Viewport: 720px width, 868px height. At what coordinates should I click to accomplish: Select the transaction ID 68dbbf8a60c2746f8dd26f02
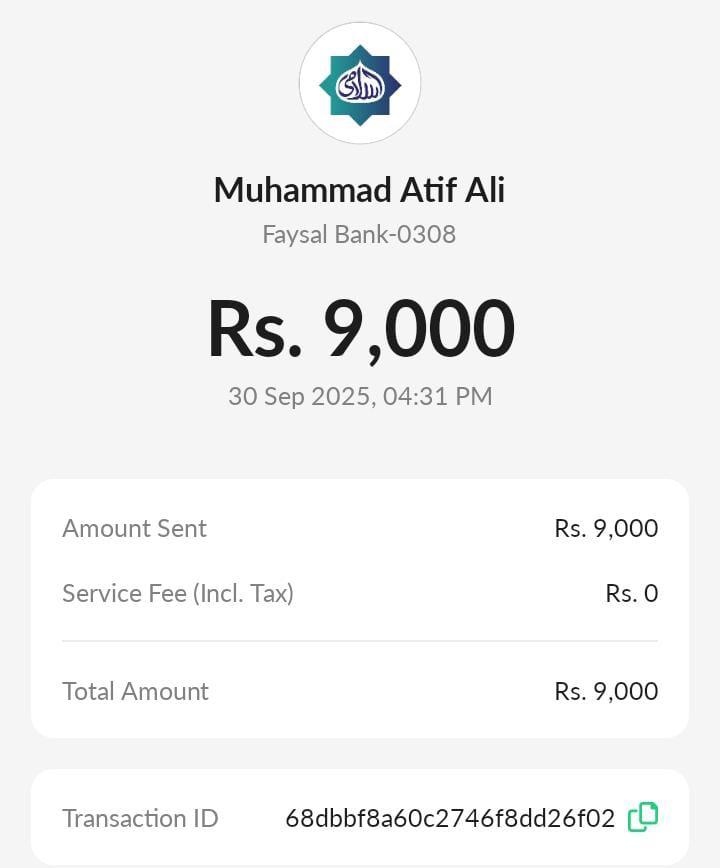click(450, 818)
